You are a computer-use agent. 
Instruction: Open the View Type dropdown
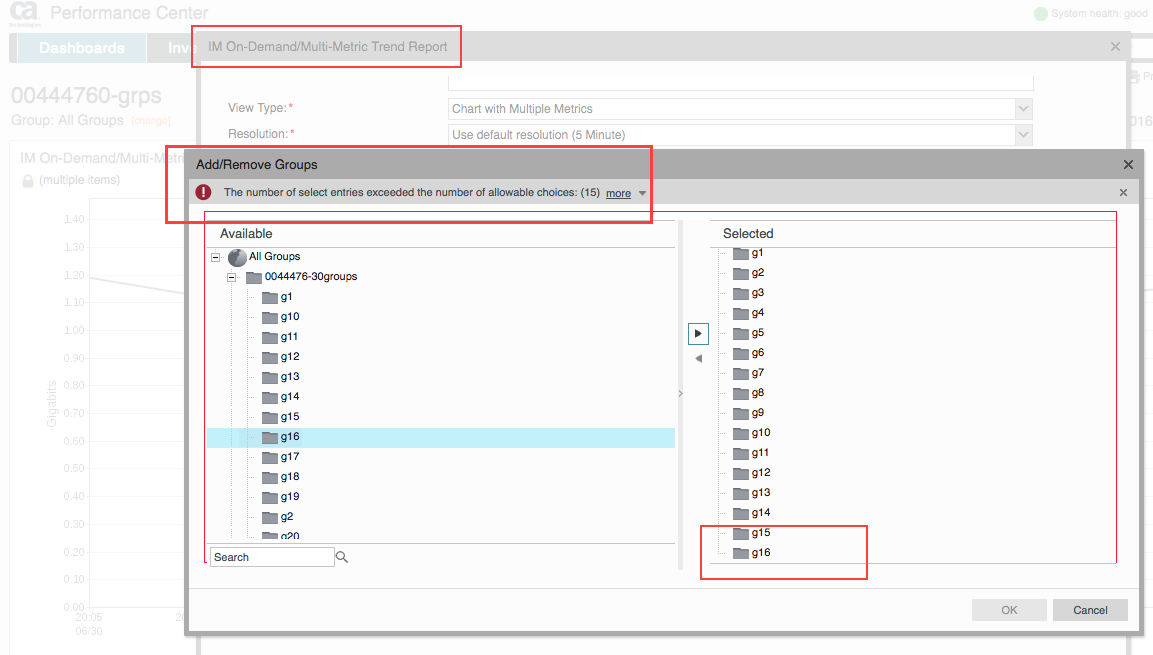pos(1023,109)
